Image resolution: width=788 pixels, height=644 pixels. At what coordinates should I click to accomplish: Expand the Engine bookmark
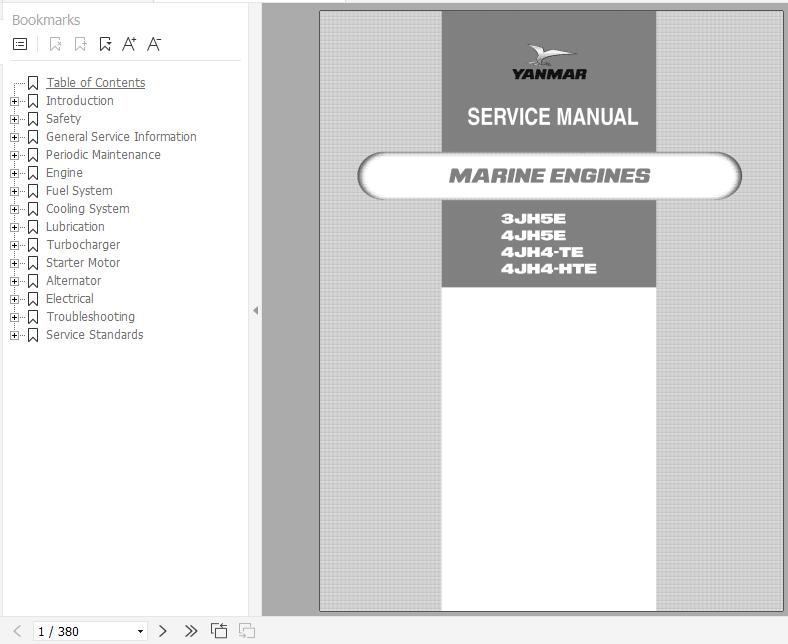[x=15, y=173]
